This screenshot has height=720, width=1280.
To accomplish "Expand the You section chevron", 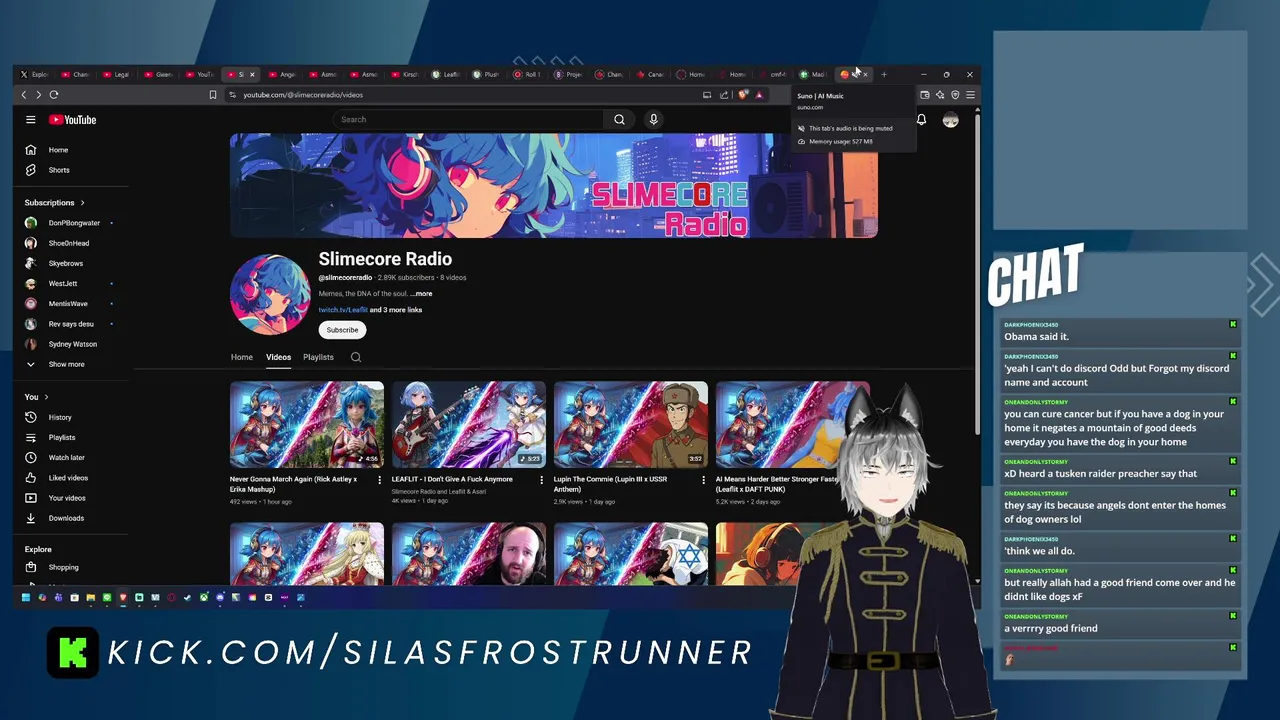I will tap(46, 397).
